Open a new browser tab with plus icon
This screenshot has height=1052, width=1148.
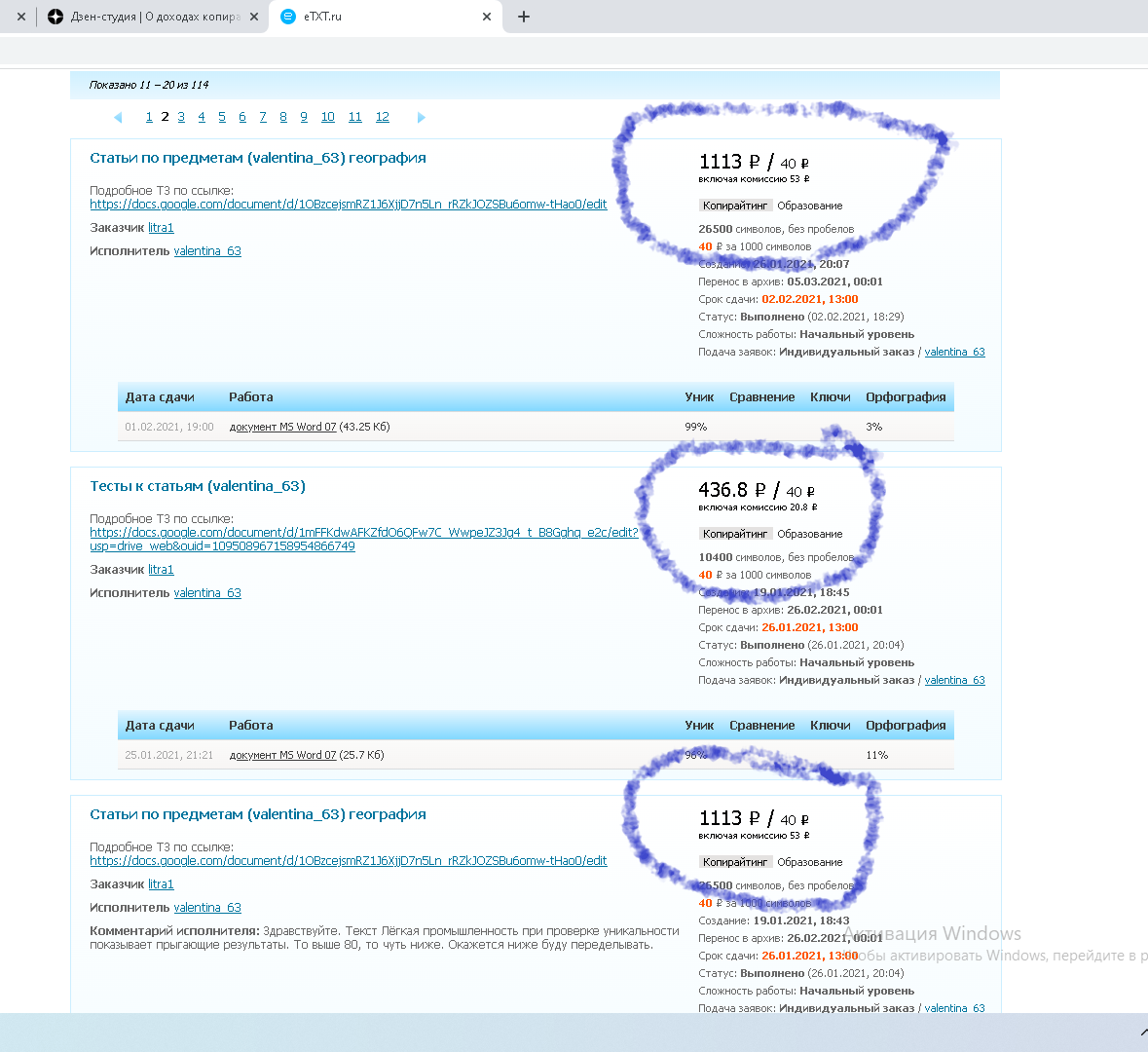point(524,17)
